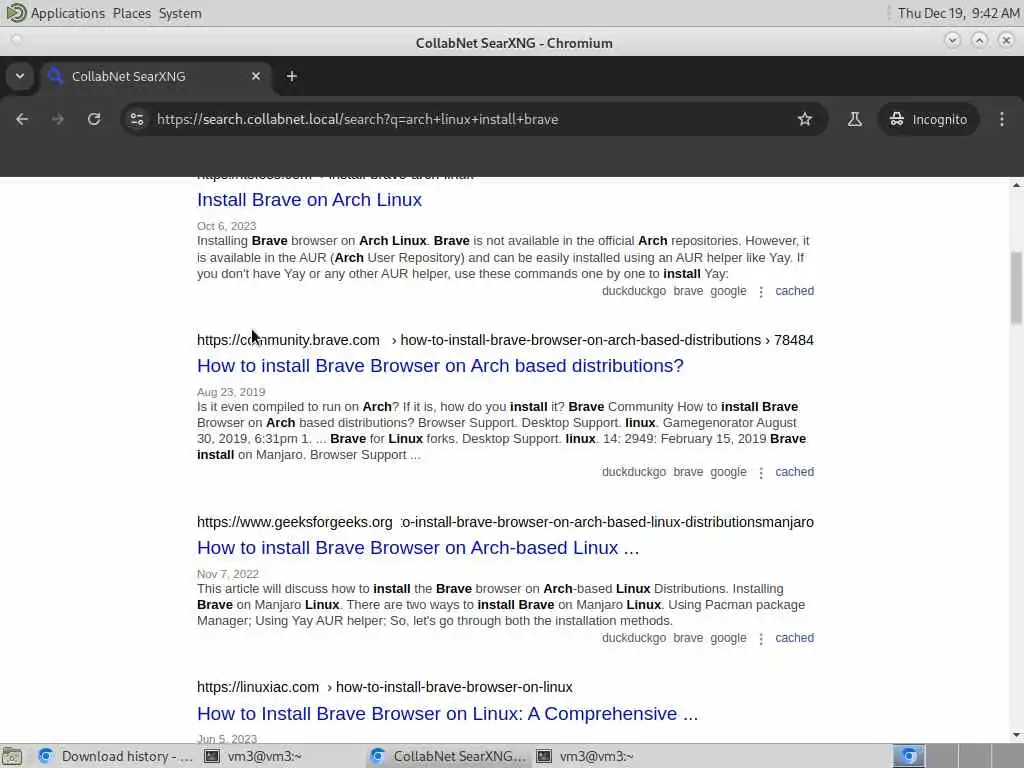Open the Incognito indicator button
1024x768 pixels.
click(x=928, y=119)
